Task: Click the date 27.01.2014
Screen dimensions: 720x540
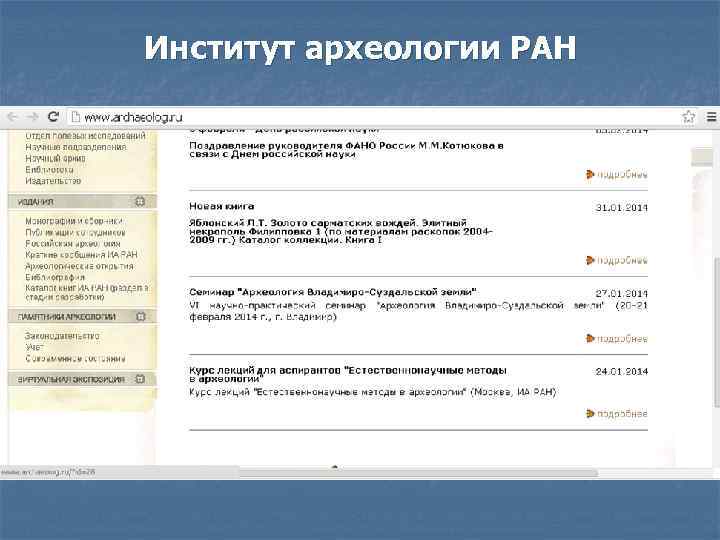Action: tap(622, 293)
